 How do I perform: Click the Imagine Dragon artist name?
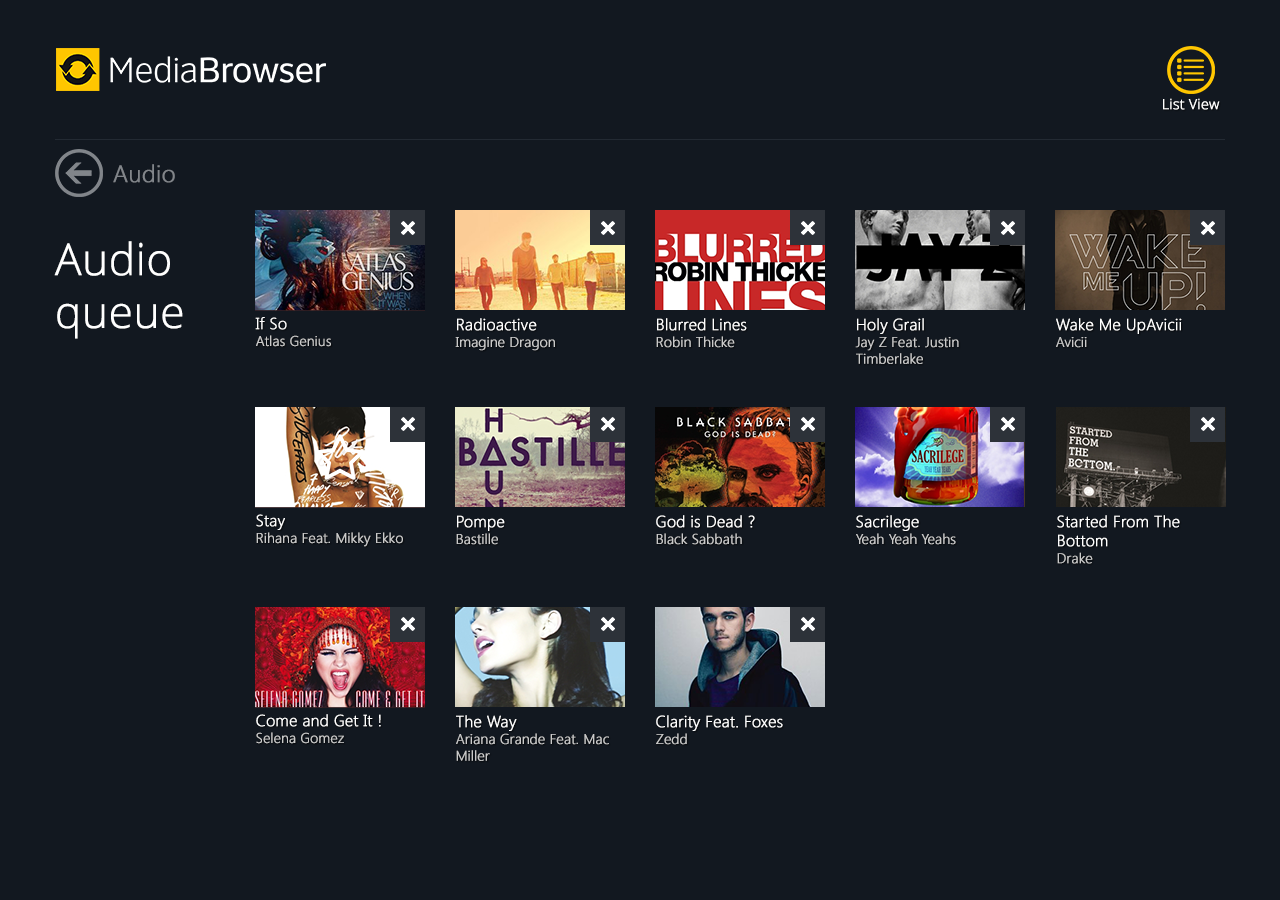tap(505, 343)
